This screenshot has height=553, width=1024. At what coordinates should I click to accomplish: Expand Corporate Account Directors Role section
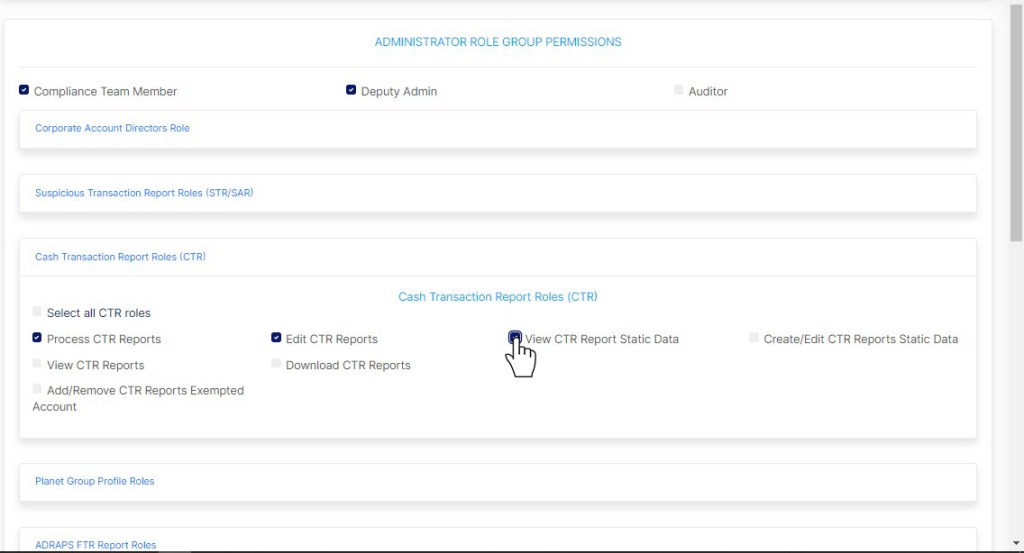click(112, 128)
